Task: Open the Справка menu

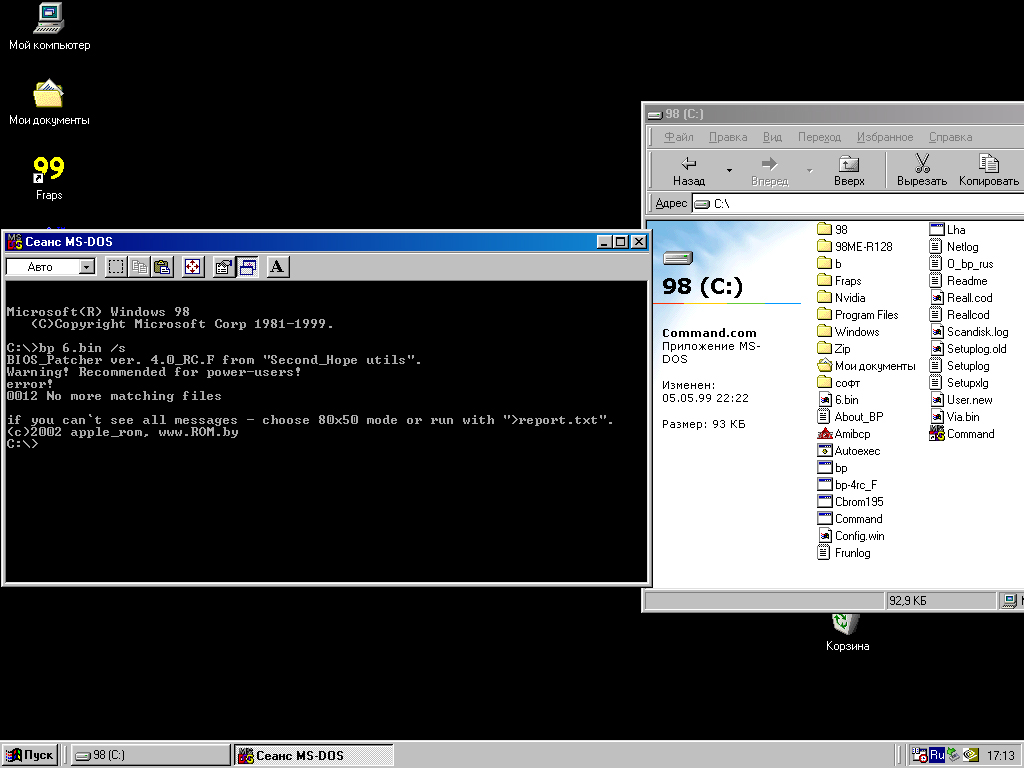Action: point(950,137)
